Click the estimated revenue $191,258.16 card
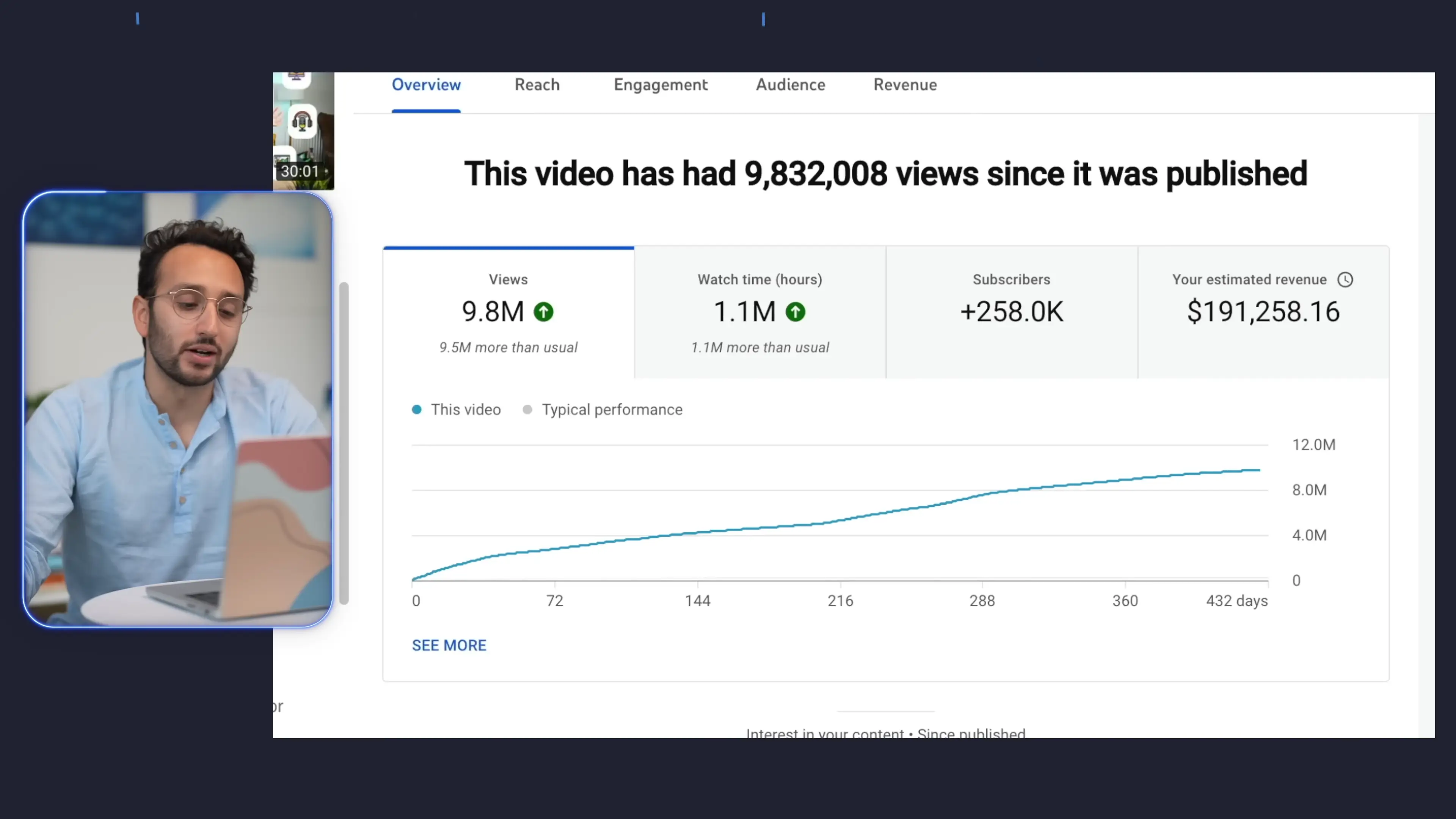Image resolution: width=1456 pixels, height=819 pixels. point(1263,311)
